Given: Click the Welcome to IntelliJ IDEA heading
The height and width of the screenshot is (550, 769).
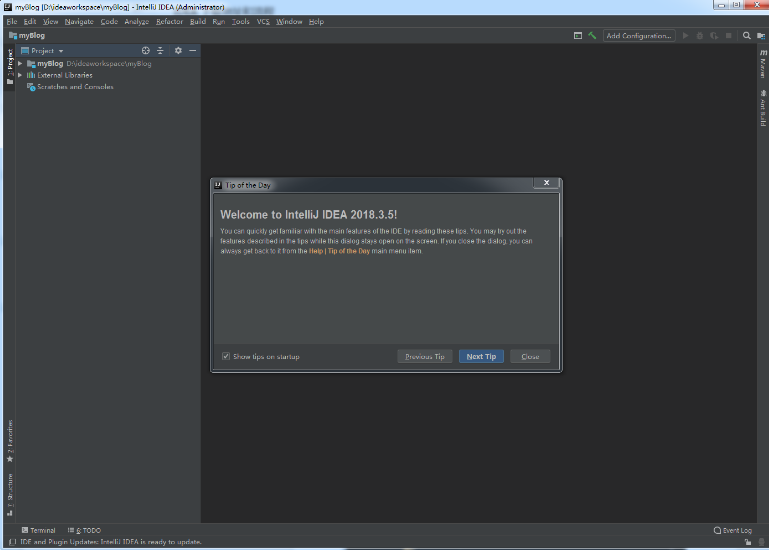Looking at the screenshot, I should [x=308, y=214].
